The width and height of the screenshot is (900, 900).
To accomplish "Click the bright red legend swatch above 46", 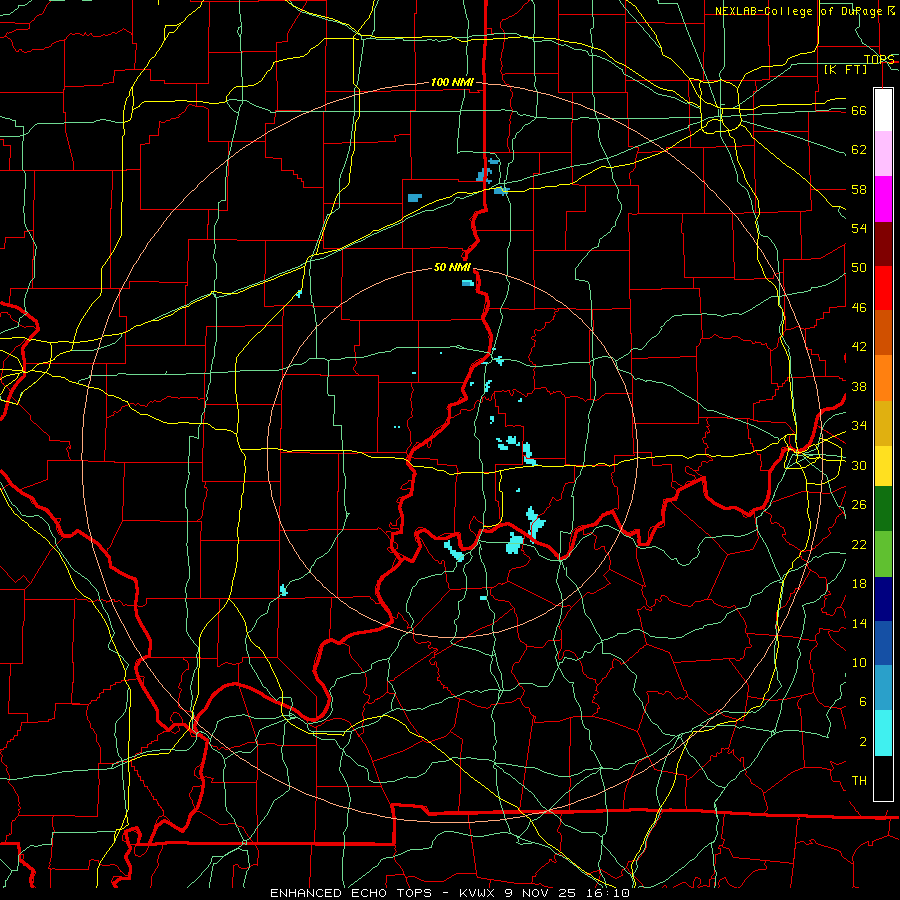I will [883, 288].
